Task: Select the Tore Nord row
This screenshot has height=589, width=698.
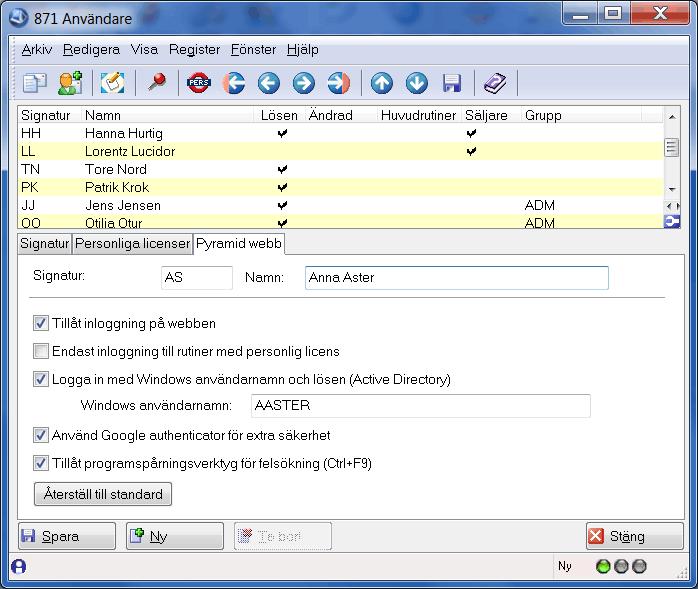Action: click(341, 169)
